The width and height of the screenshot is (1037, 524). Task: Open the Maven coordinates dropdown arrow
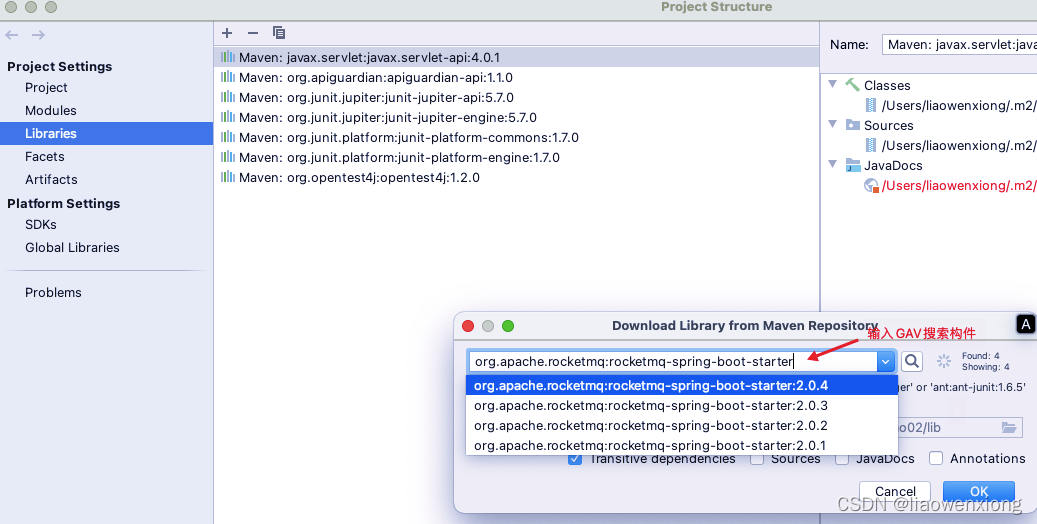[x=886, y=361]
